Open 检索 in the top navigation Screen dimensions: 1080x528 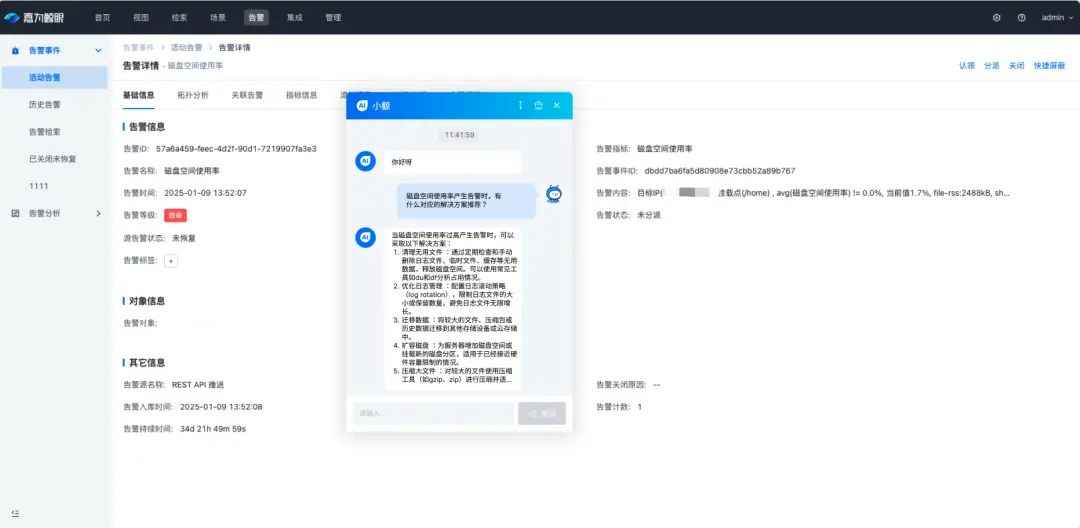pyautogui.click(x=179, y=18)
